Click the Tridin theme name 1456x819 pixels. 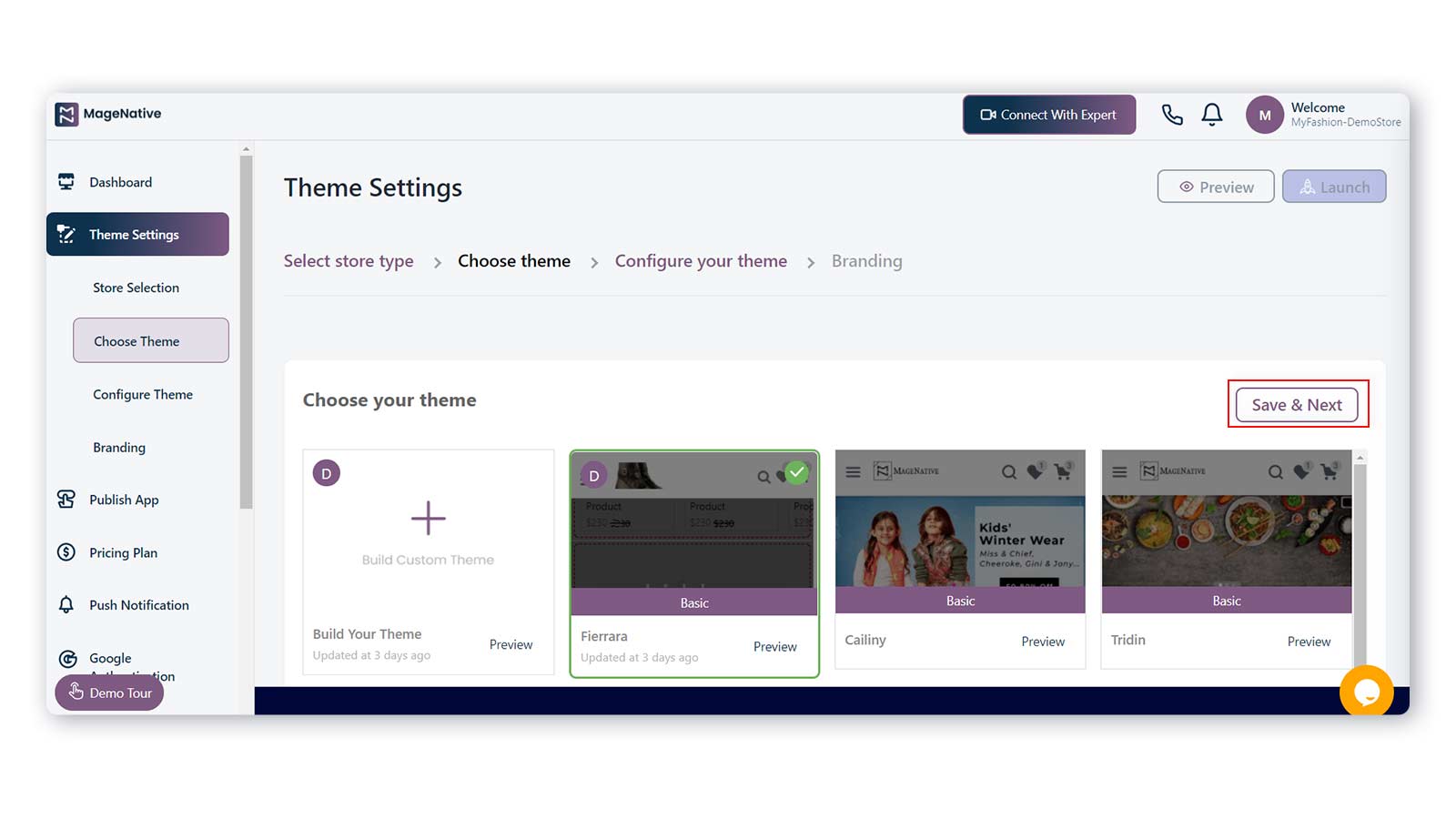click(1127, 640)
